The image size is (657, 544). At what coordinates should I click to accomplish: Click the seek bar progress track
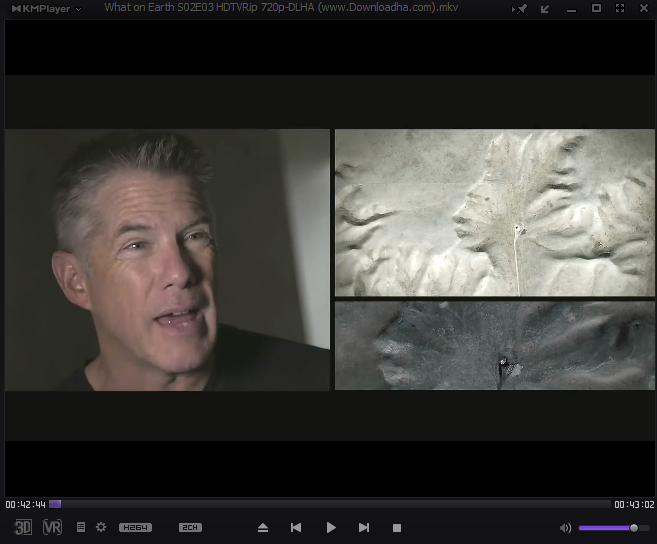pyautogui.click(x=330, y=504)
